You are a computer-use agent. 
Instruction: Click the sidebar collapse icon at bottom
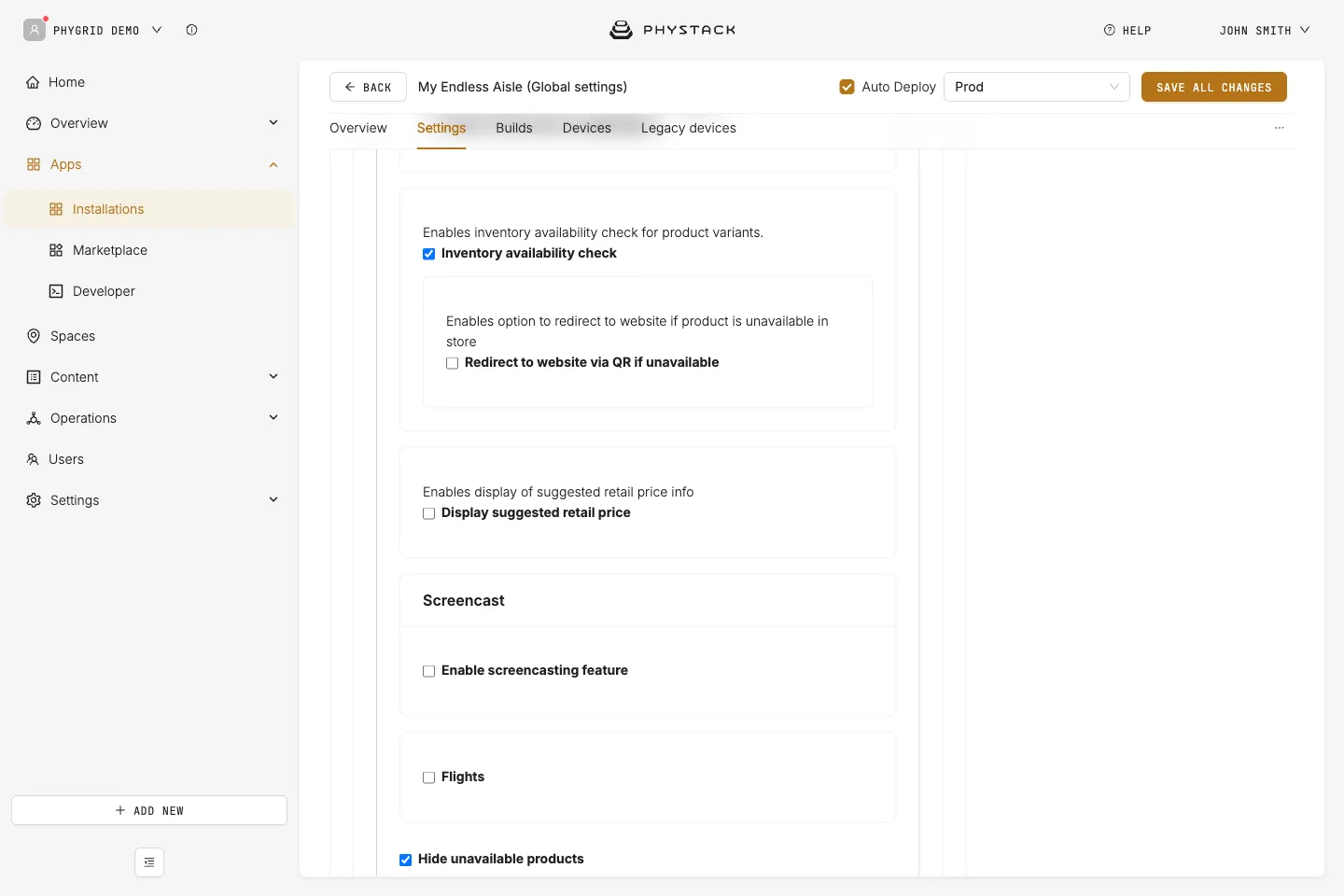[149, 862]
